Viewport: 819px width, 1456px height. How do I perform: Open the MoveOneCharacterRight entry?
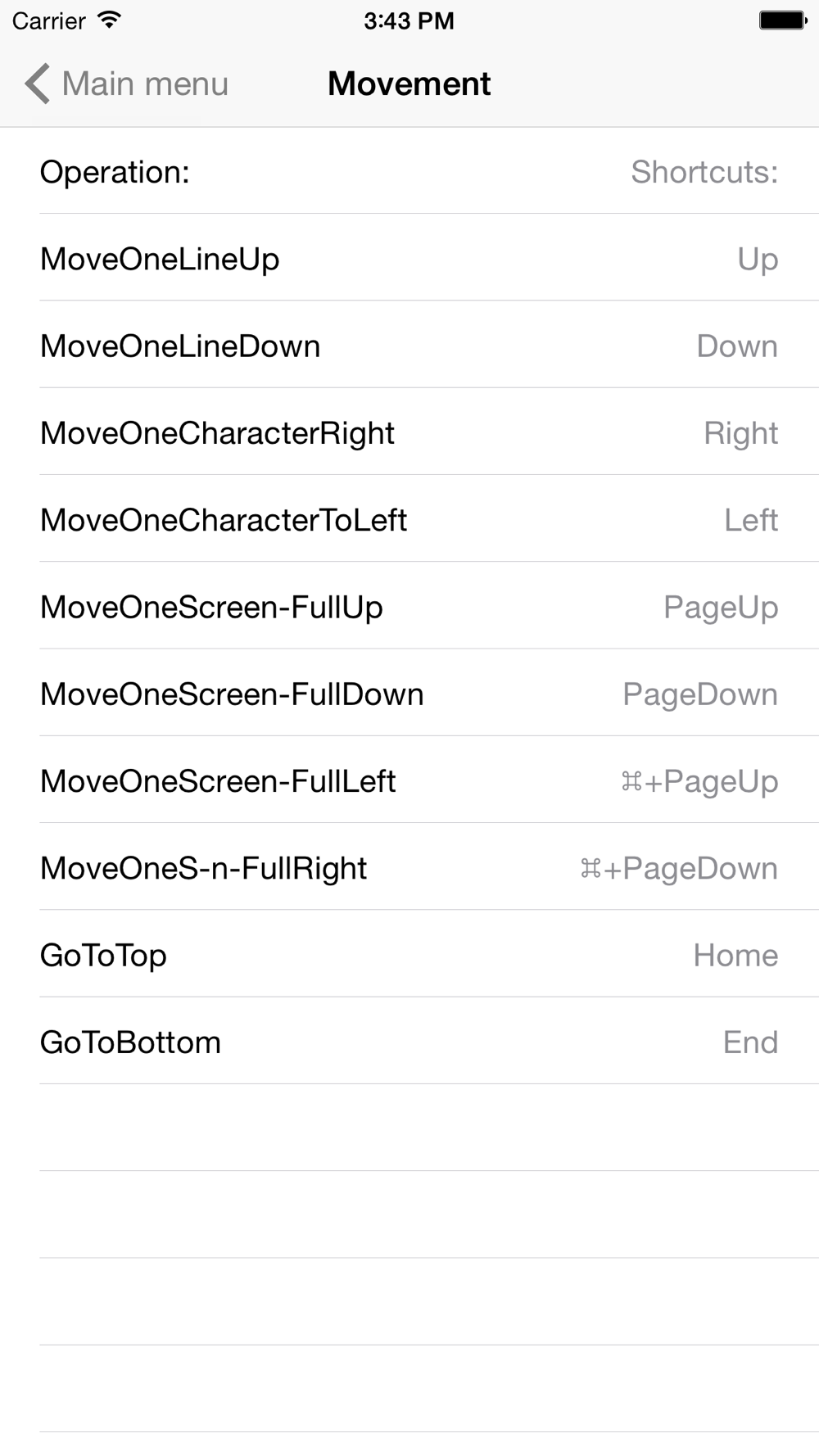pos(409,432)
